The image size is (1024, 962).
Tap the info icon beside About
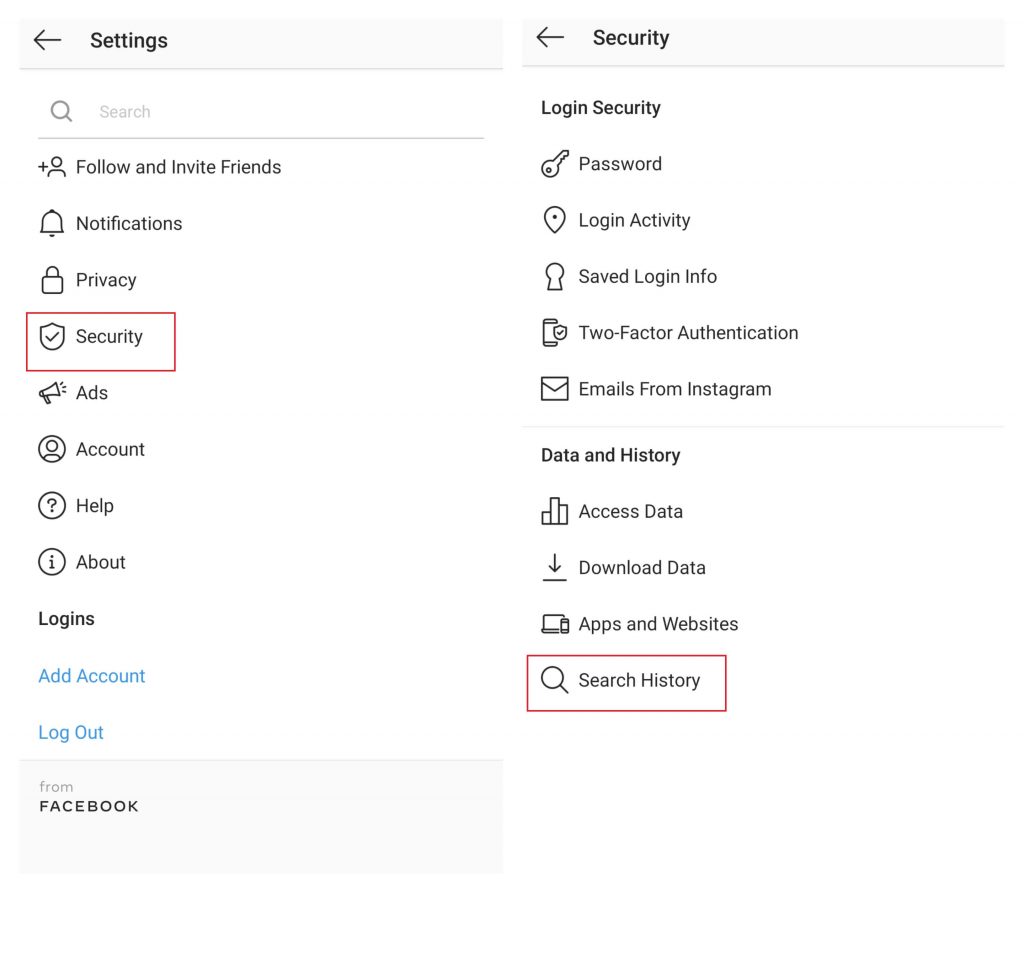click(x=52, y=562)
